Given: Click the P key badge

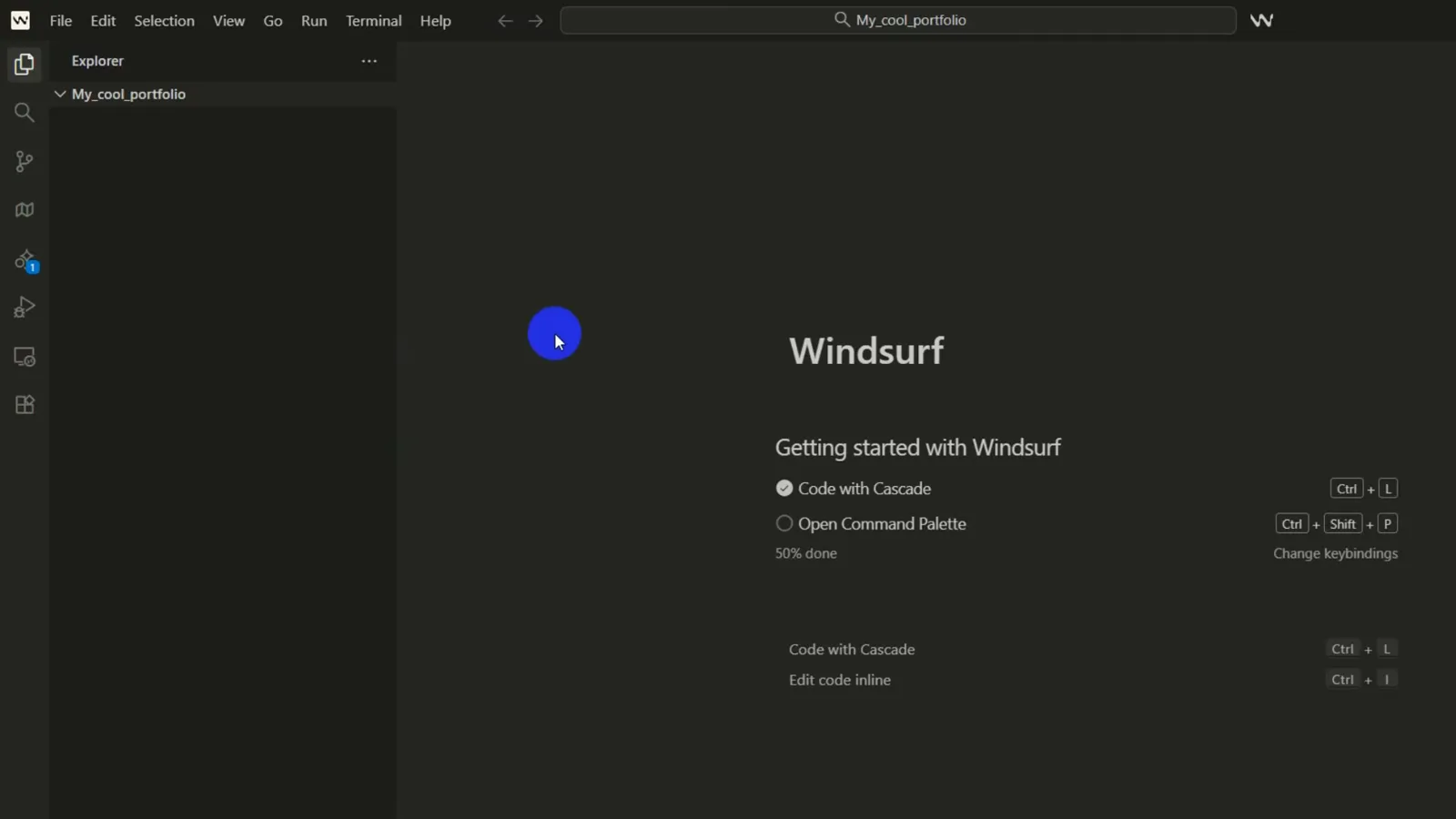Looking at the screenshot, I should point(1388,524).
